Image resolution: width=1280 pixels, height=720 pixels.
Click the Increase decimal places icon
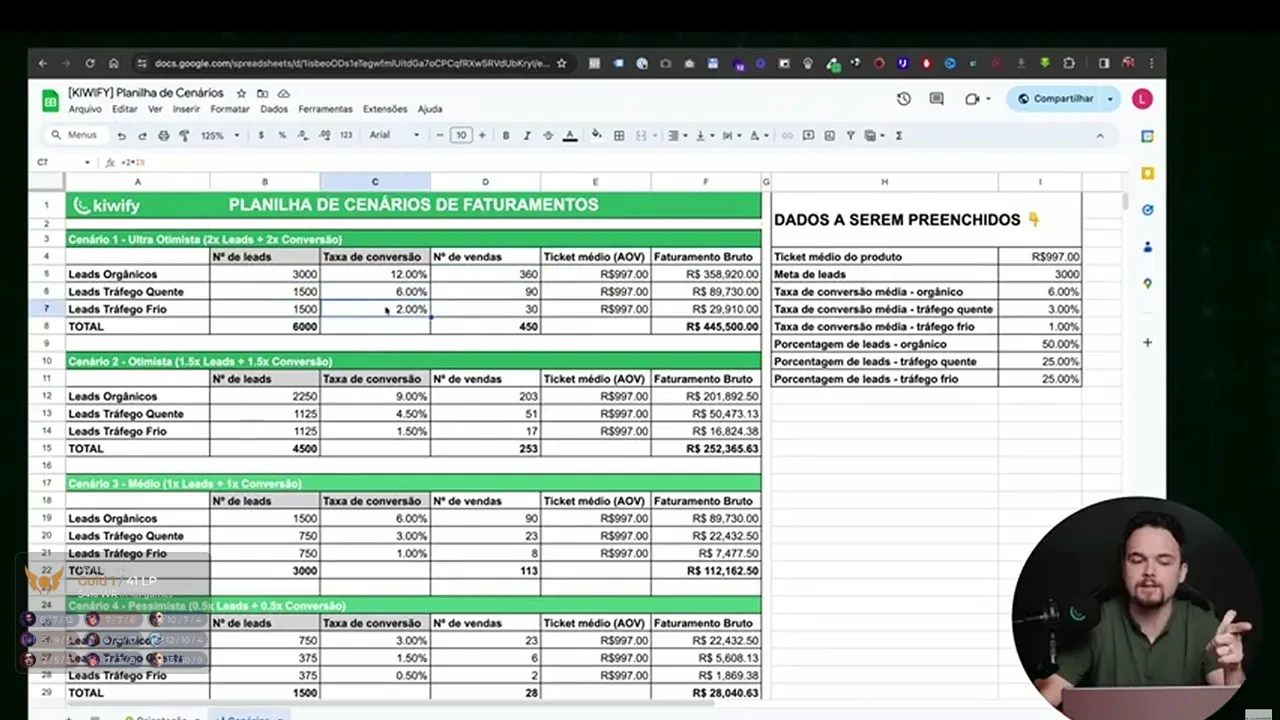[x=323, y=135]
